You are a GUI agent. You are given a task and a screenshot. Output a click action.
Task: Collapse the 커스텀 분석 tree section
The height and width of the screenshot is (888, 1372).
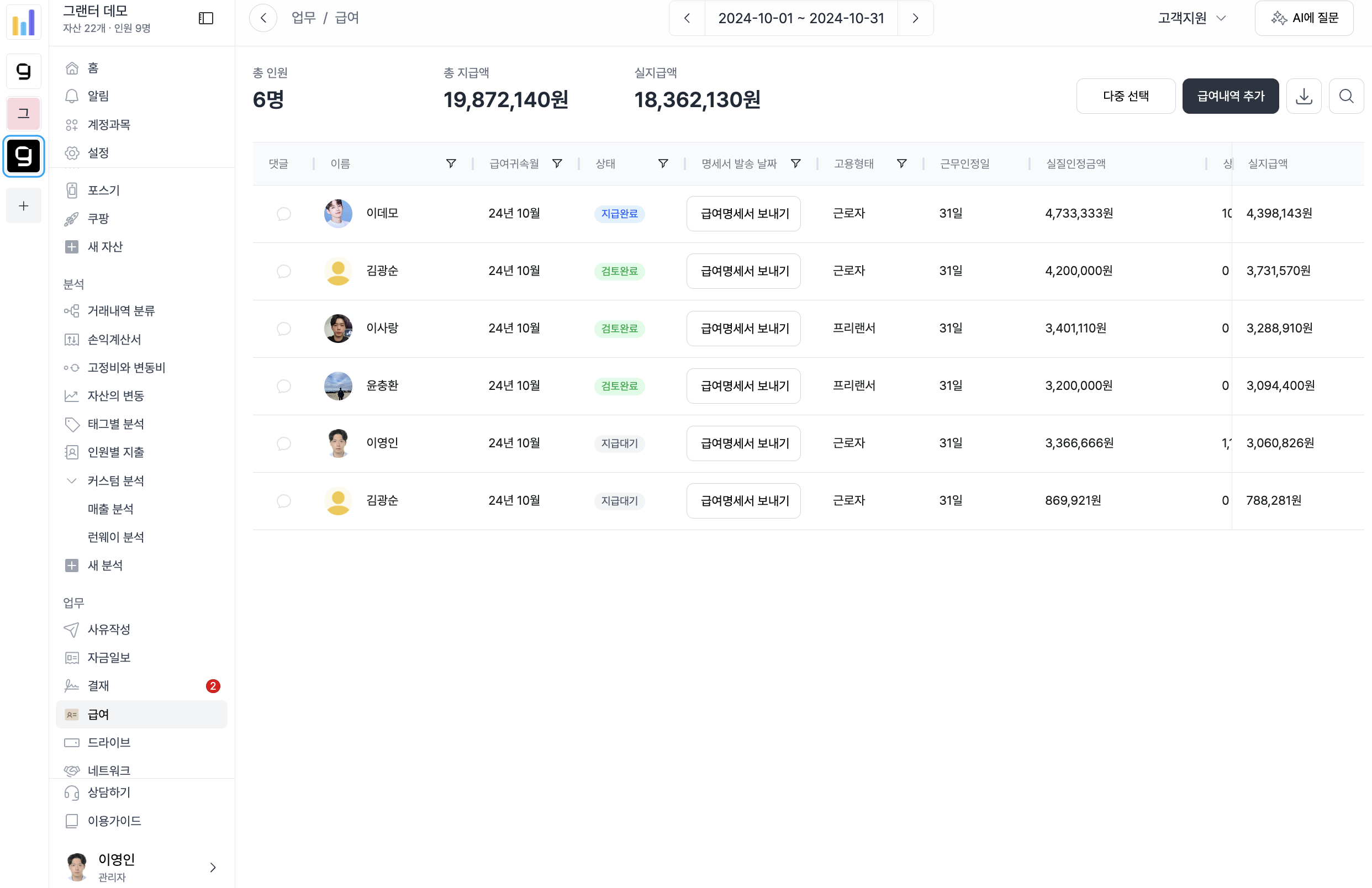coord(71,480)
